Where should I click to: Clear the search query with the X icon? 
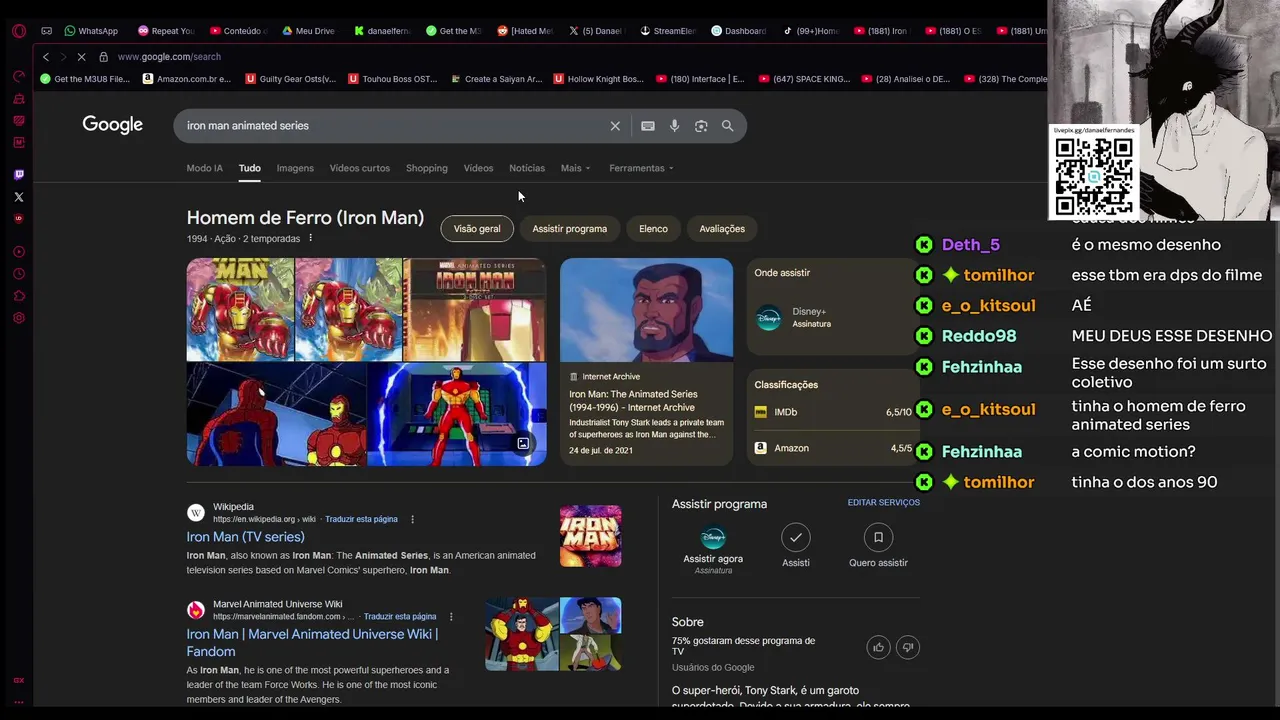pyautogui.click(x=615, y=126)
